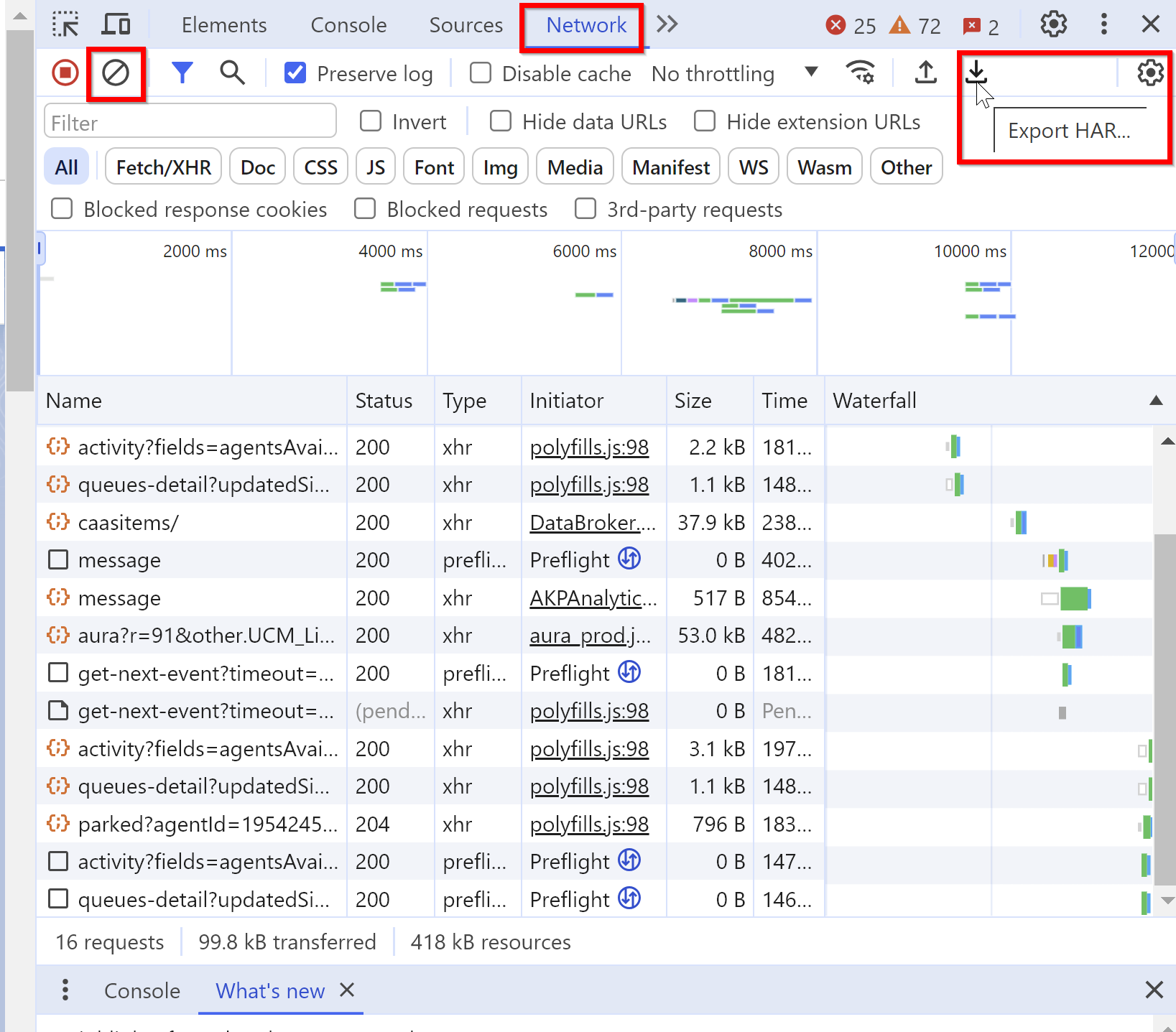Uncheck the Preserve log checkbox
Viewport: 1176px width, 1032px height.
pos(295,73)
